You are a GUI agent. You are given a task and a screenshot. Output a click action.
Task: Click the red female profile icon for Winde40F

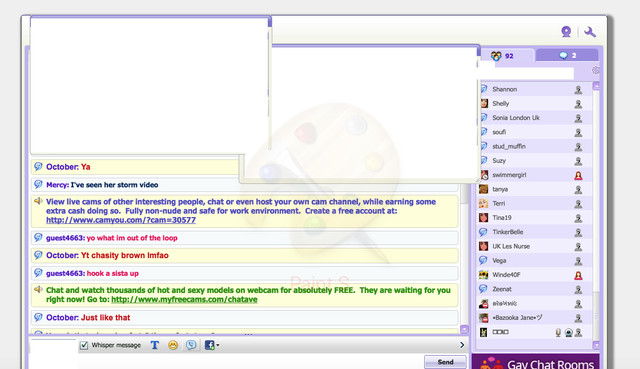[578, 276]
